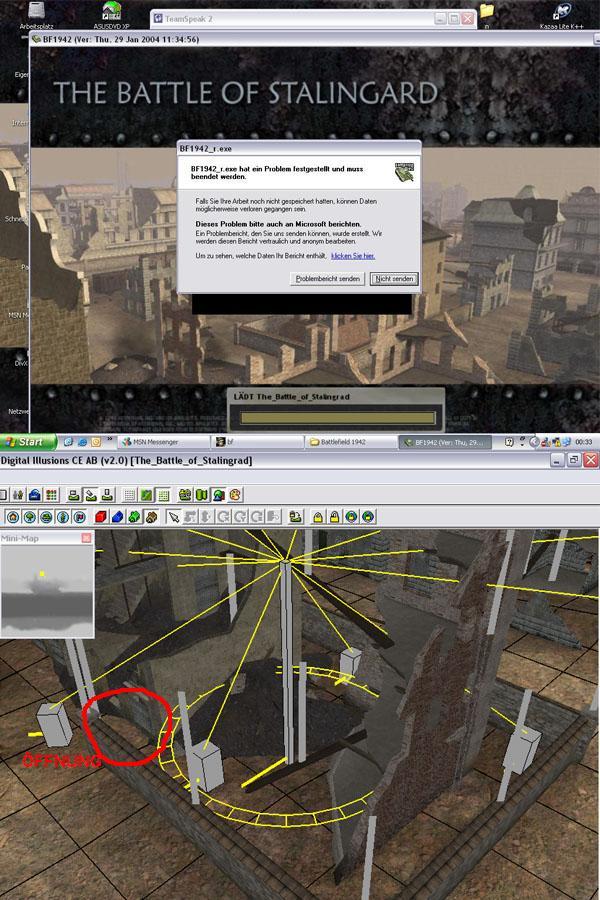Click the plain gray grid toolbar icon

(x=130, y=495)
